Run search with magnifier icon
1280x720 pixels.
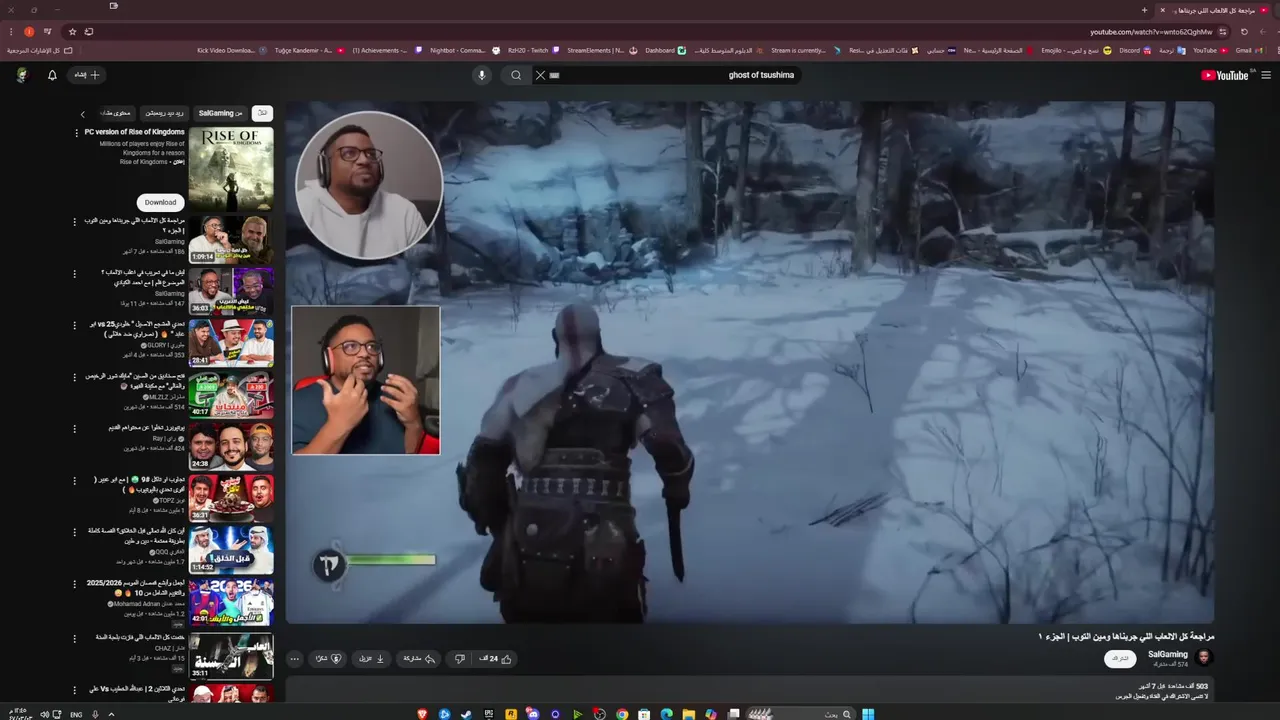516,75
